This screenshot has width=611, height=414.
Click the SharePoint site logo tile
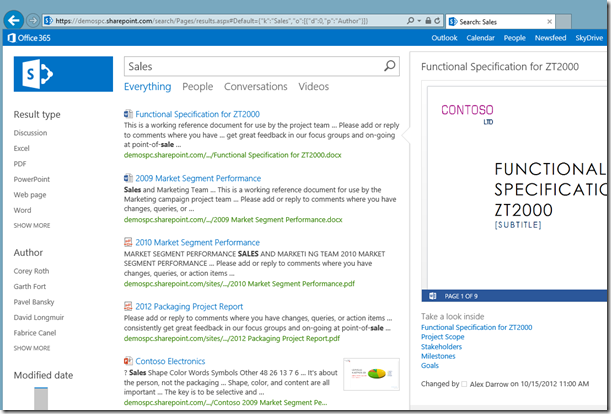tap(63, 74)
